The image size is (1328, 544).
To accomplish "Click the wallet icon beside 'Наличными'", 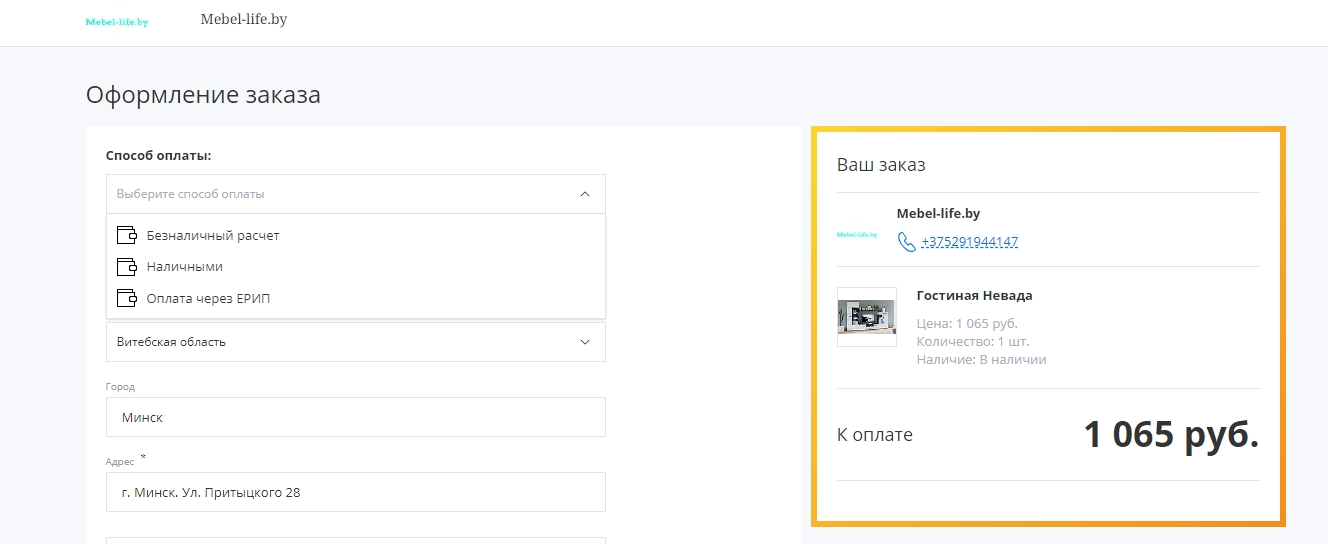I will click(x=126, y=267).
